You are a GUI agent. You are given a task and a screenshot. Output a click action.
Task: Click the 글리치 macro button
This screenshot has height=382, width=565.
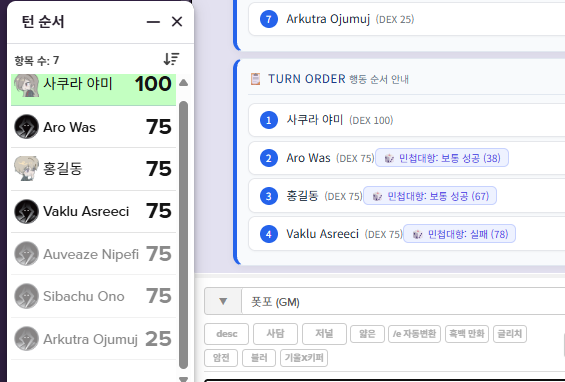pyautogui.click(x=510, y=334)
